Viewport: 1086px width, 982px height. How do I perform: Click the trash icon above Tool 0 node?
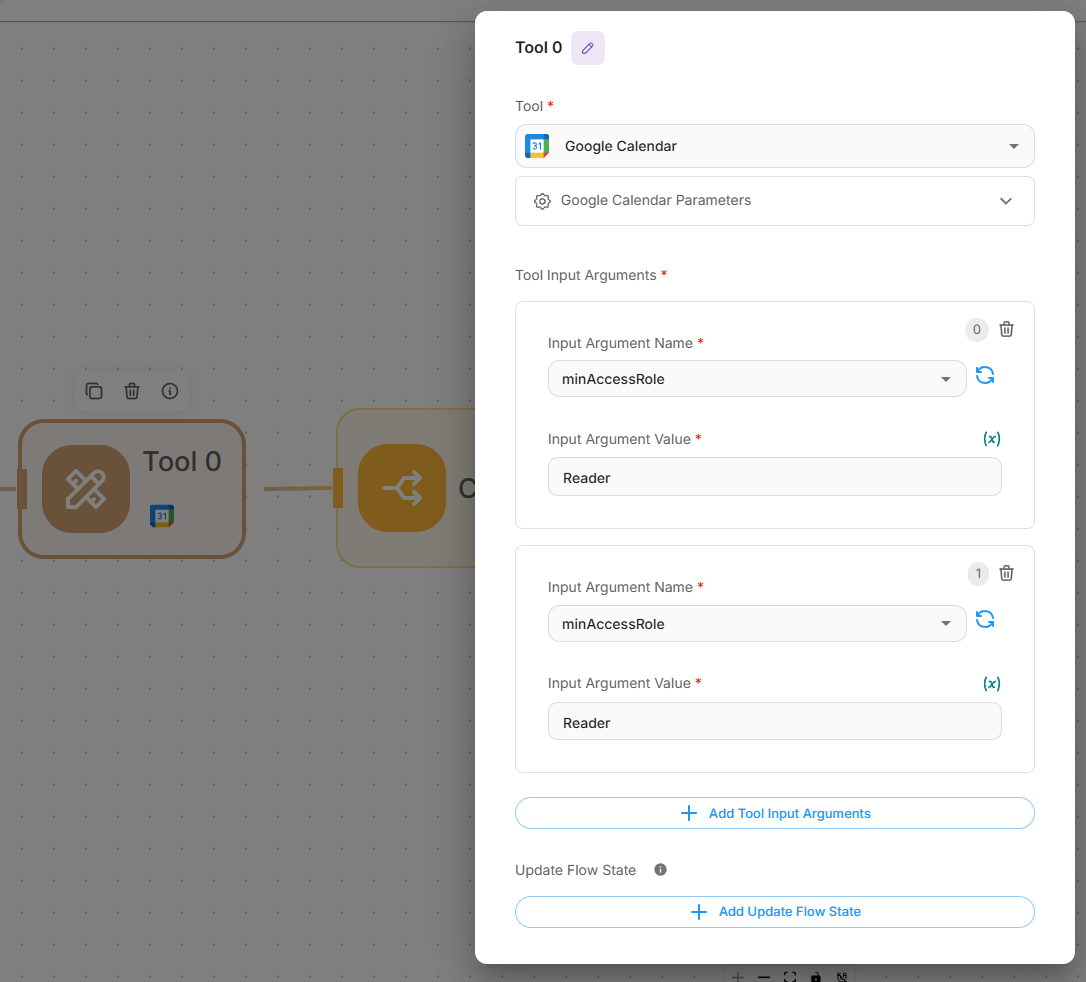[x=132, y=391]
